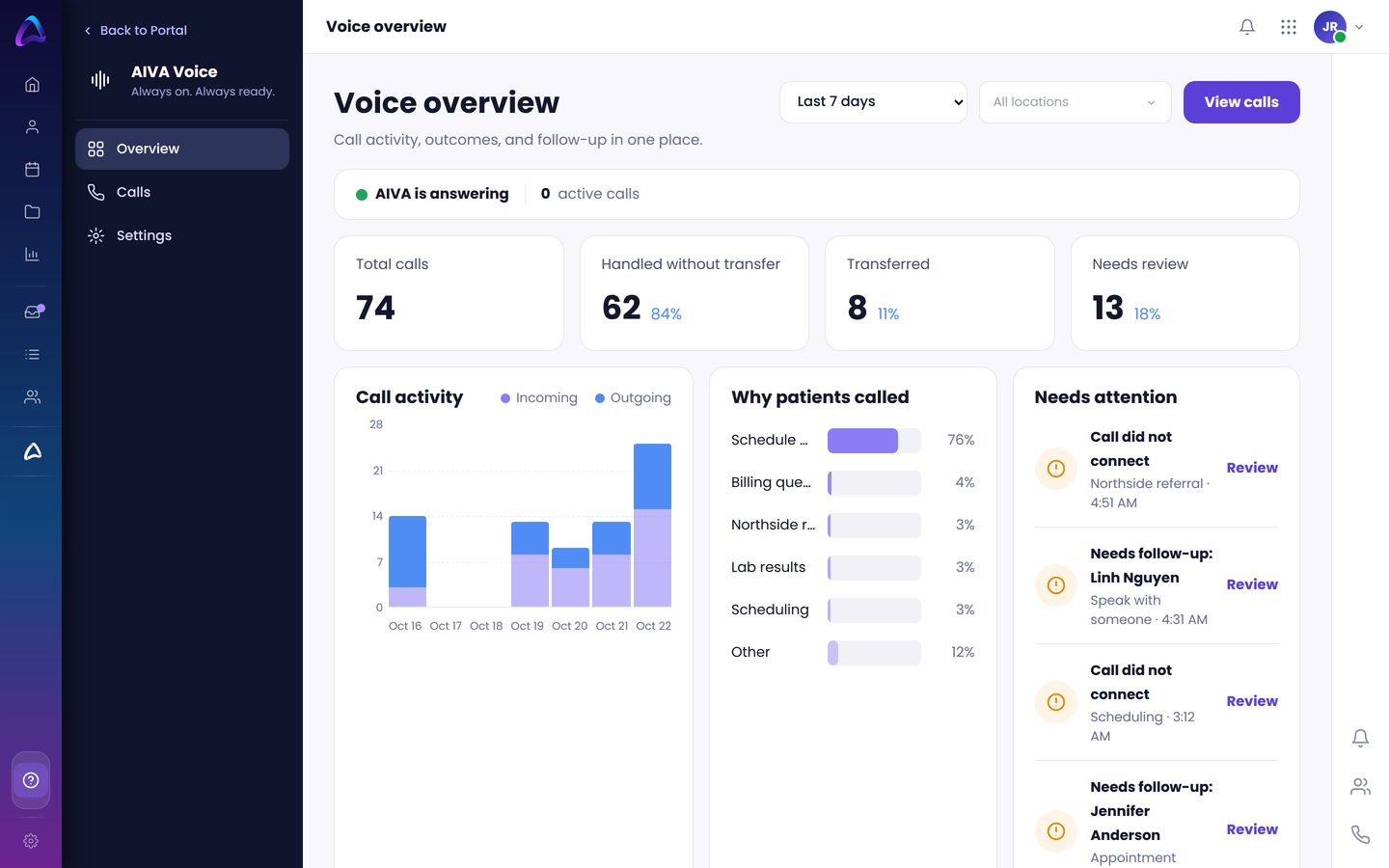
Task: Click the Oct 22 bar in chart
Action: tap(652, 525)
